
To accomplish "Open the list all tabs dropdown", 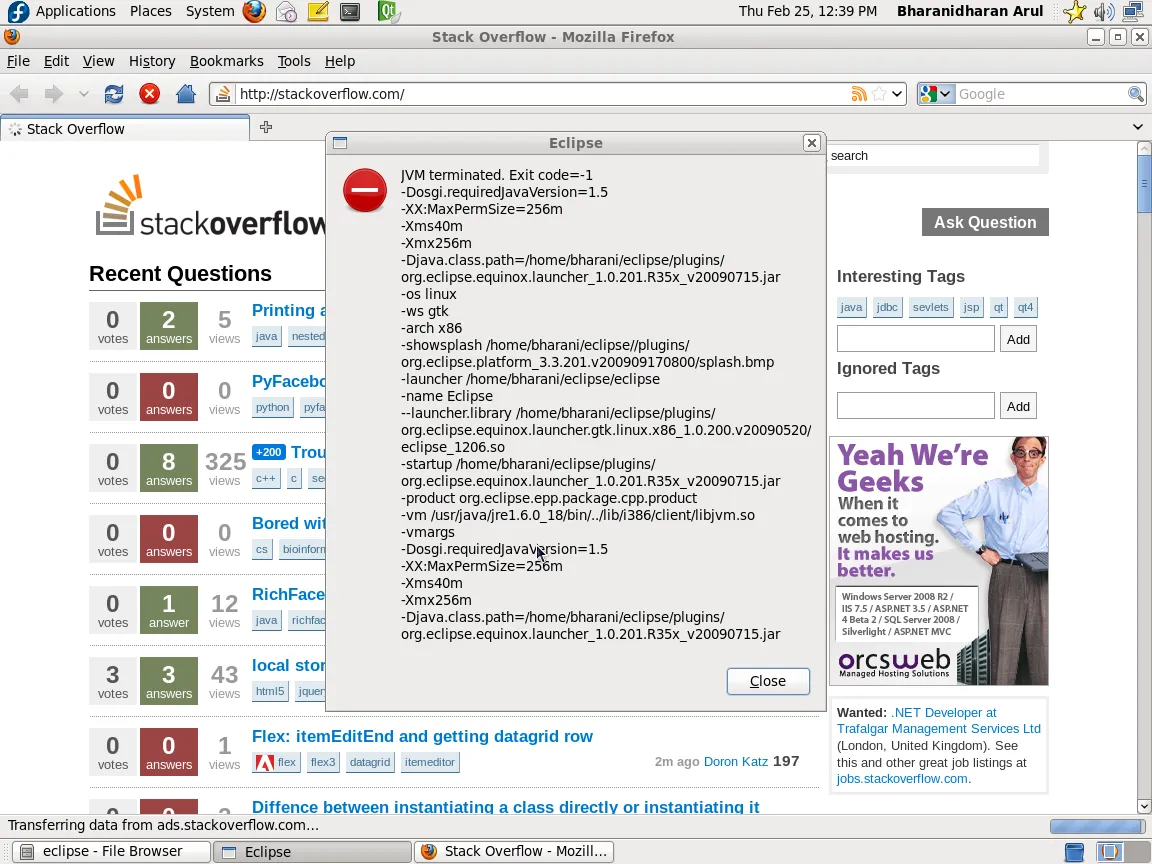I will point(1137,127).
